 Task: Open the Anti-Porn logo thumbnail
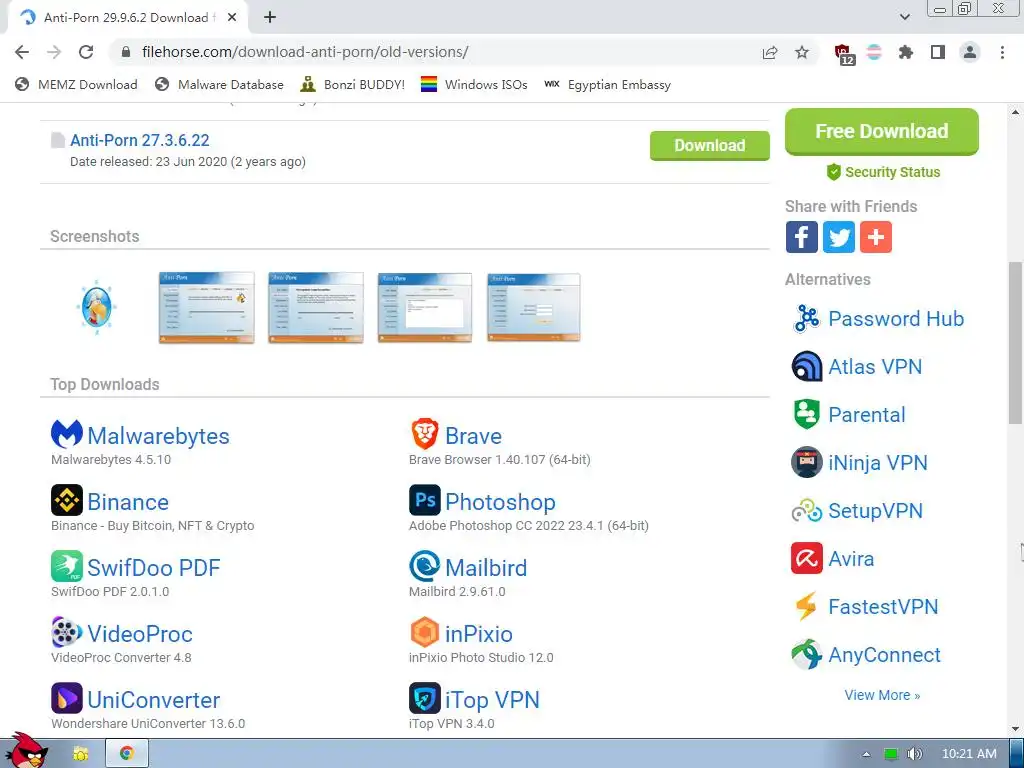click(x=97, y=308)
